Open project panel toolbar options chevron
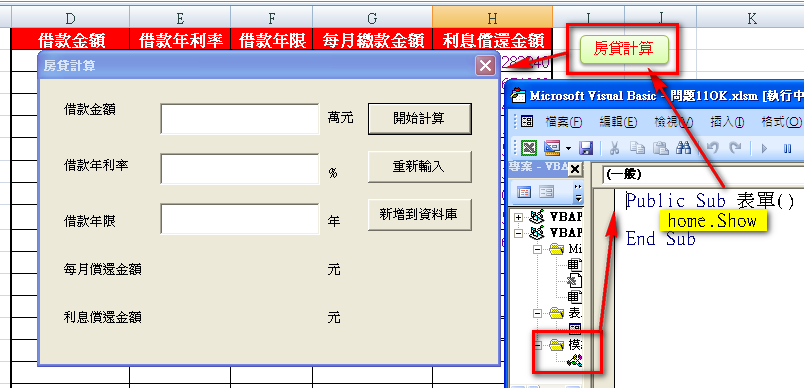The image size is (804, 388). coord(578,192)
